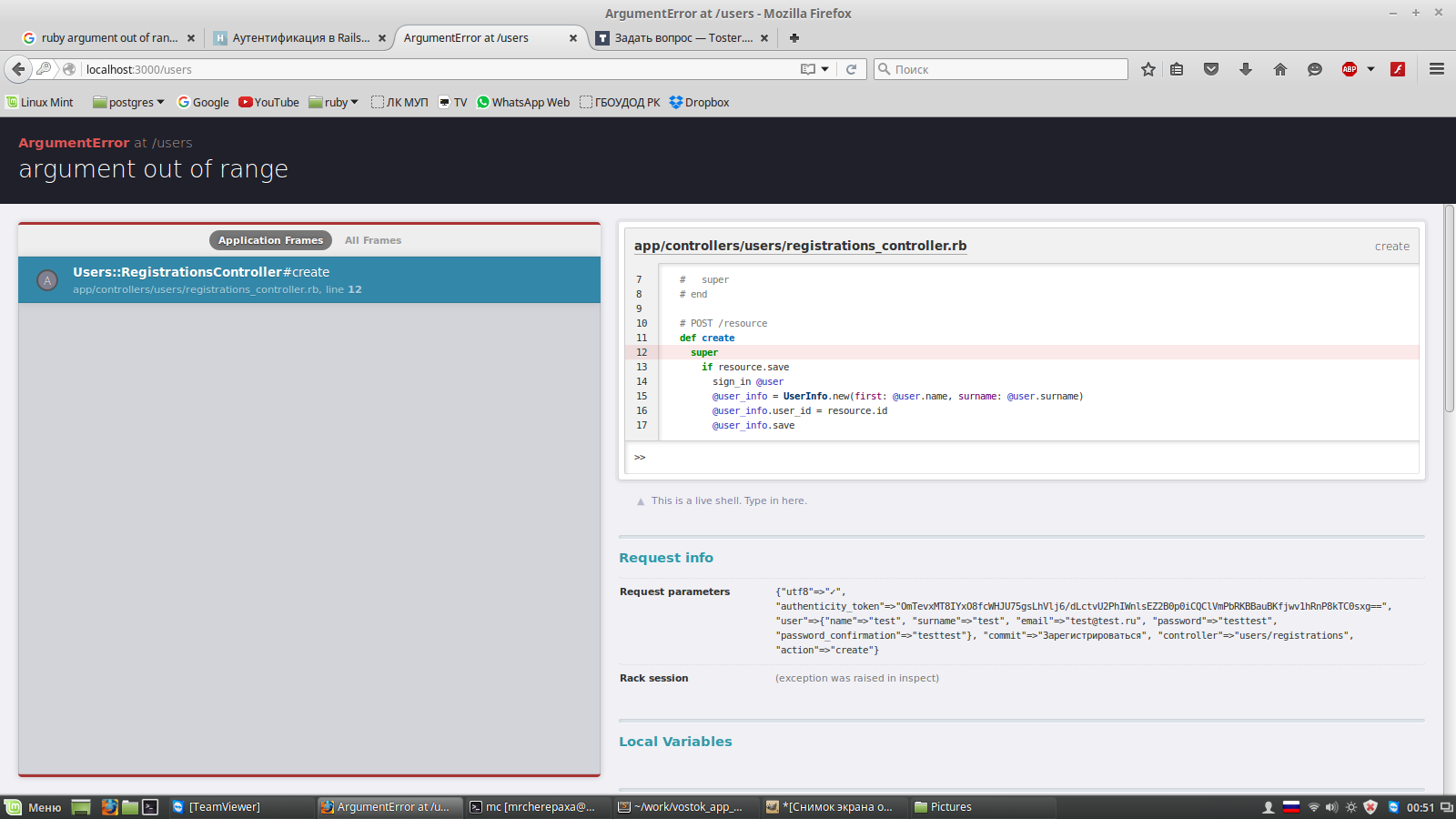This screenshot has width=1456, height=819.
Task: Launch Firefox from the taskbar launcher
Action: click(109, 807)
